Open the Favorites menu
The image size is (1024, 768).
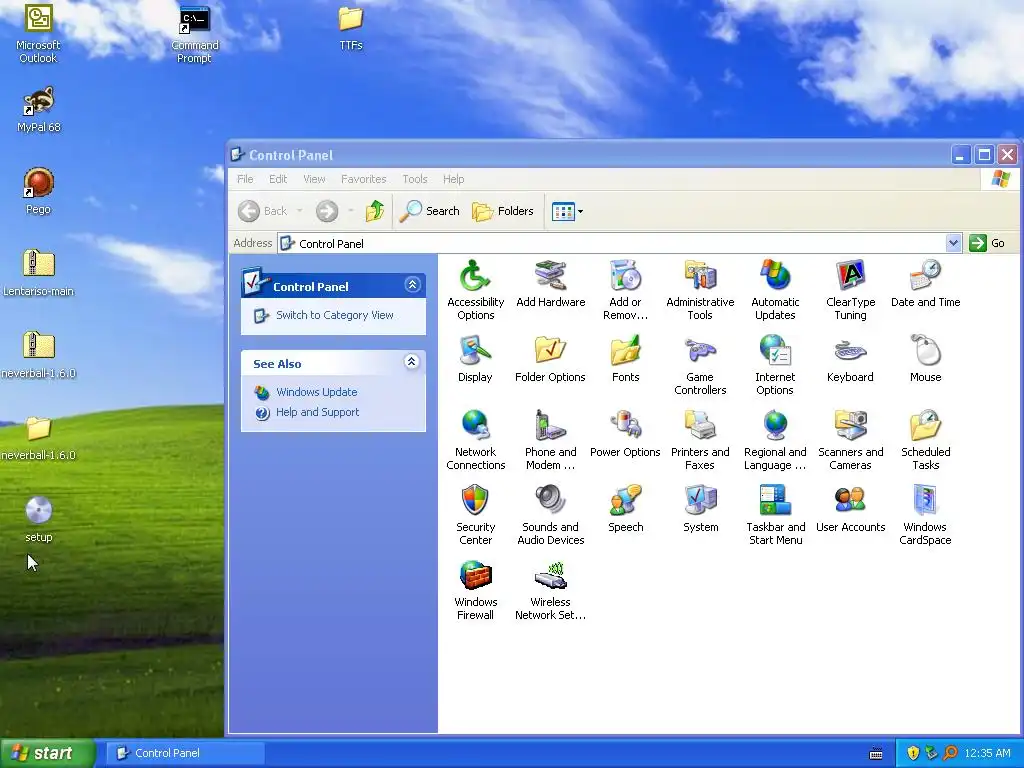(363, 179)
